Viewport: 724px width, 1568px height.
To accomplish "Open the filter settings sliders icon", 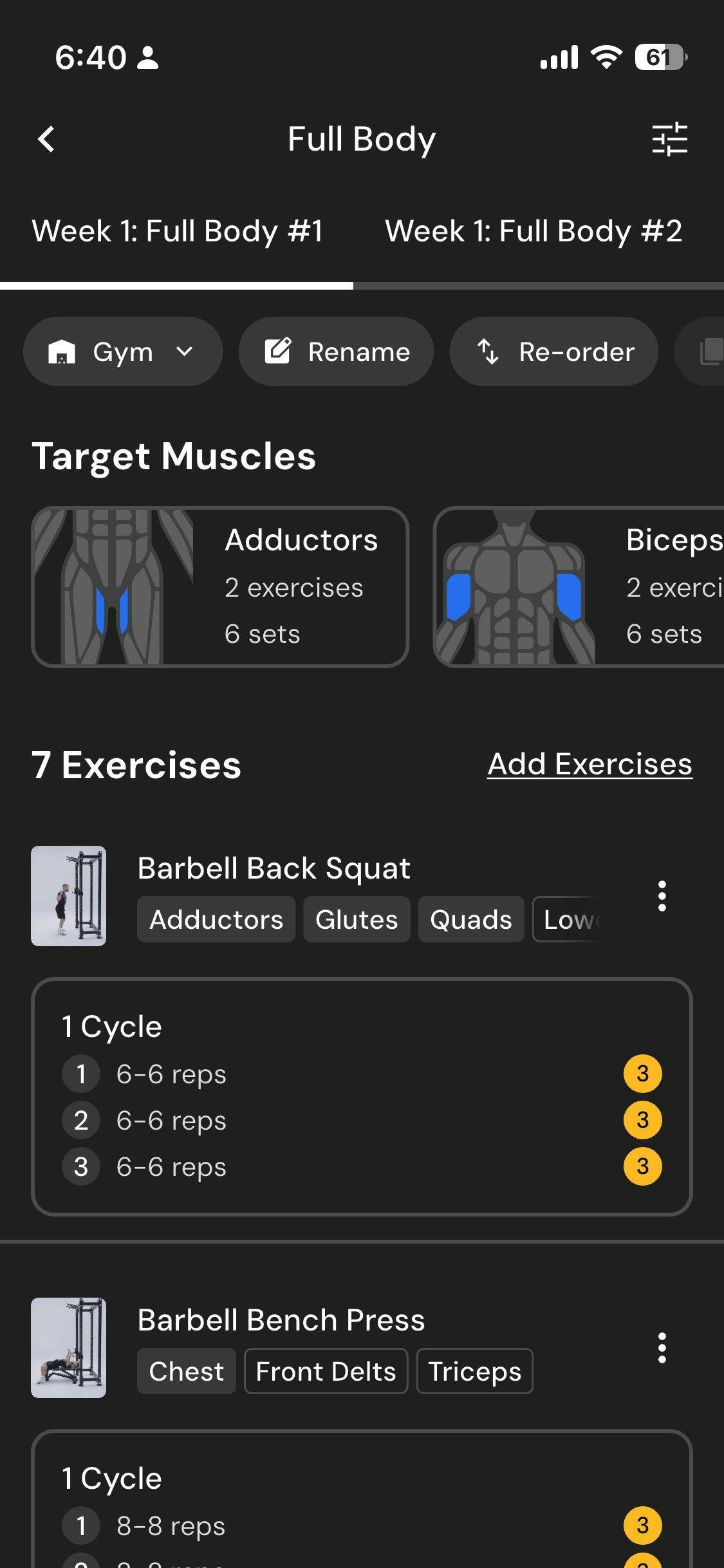I will coord(669,139).
